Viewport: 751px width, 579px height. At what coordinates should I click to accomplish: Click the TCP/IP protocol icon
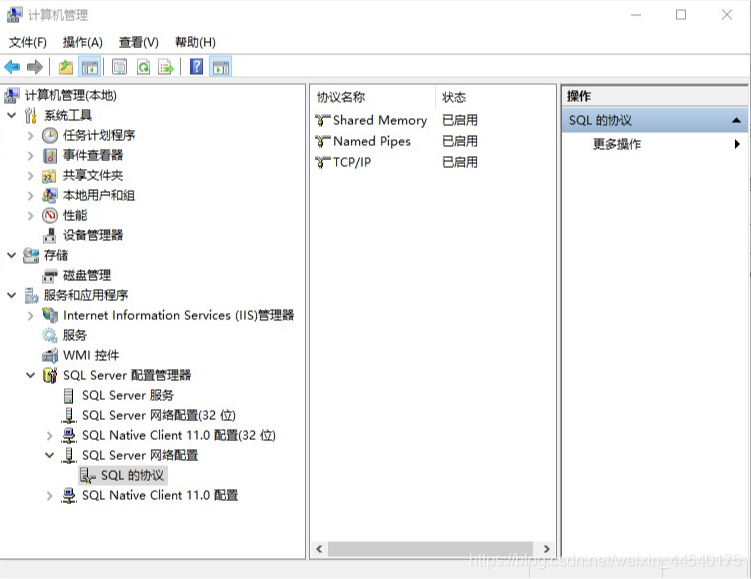coord(323,162)
